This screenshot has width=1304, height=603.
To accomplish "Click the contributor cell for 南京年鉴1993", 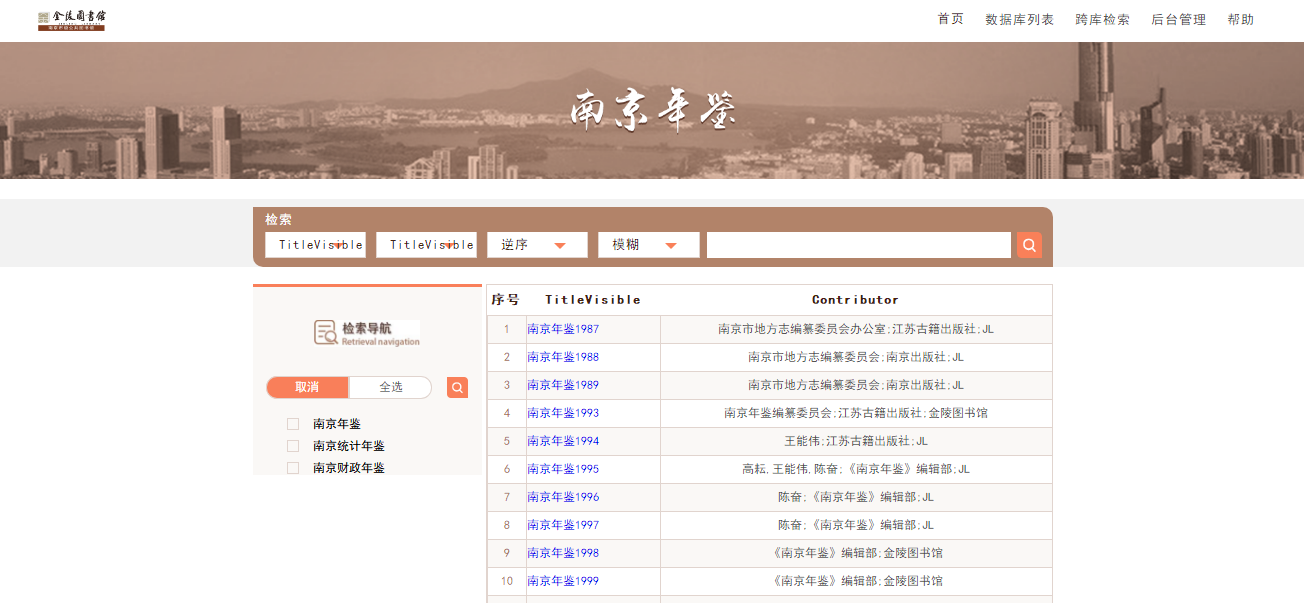I will (856, 413).
